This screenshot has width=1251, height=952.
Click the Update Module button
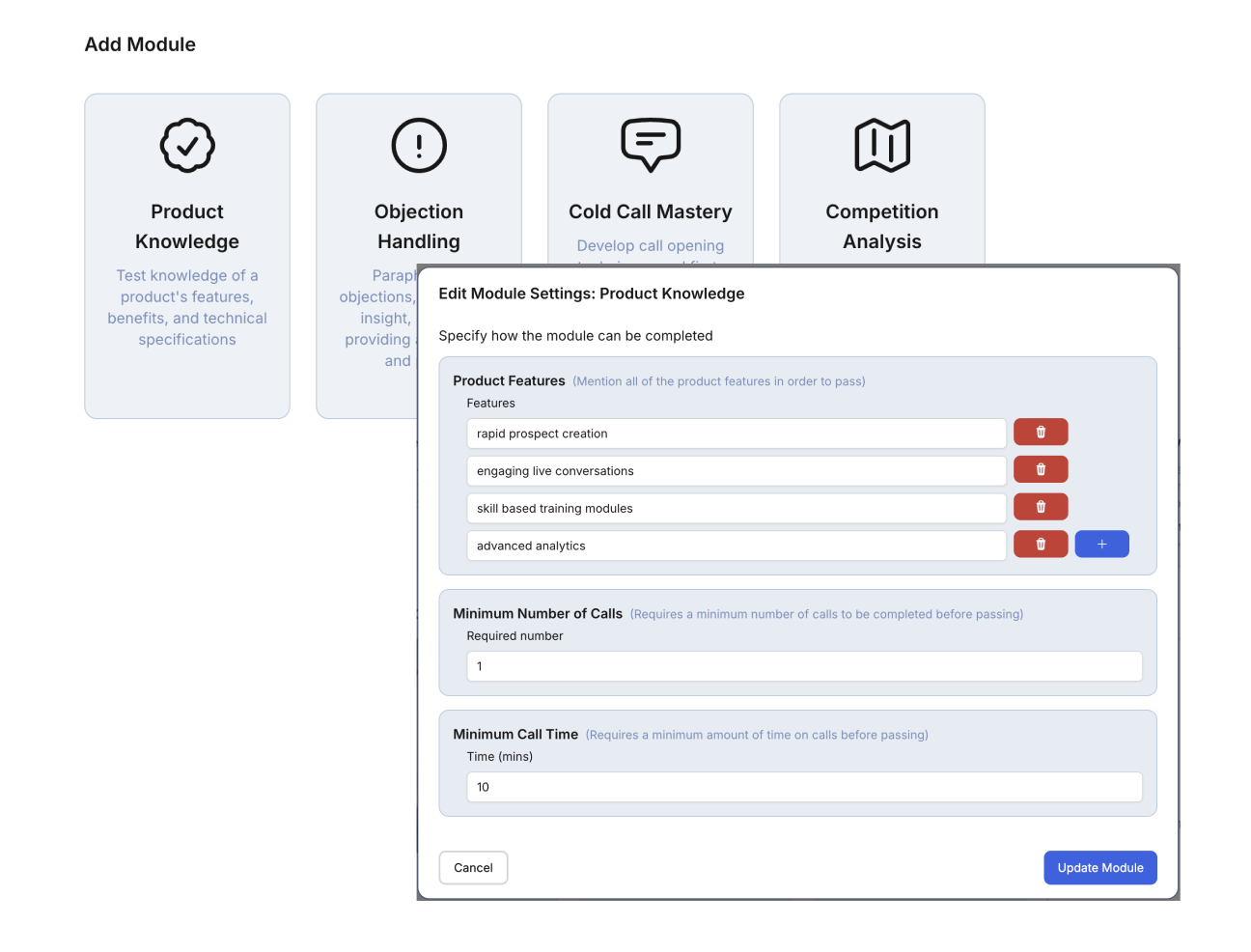tap(1099, 868)
